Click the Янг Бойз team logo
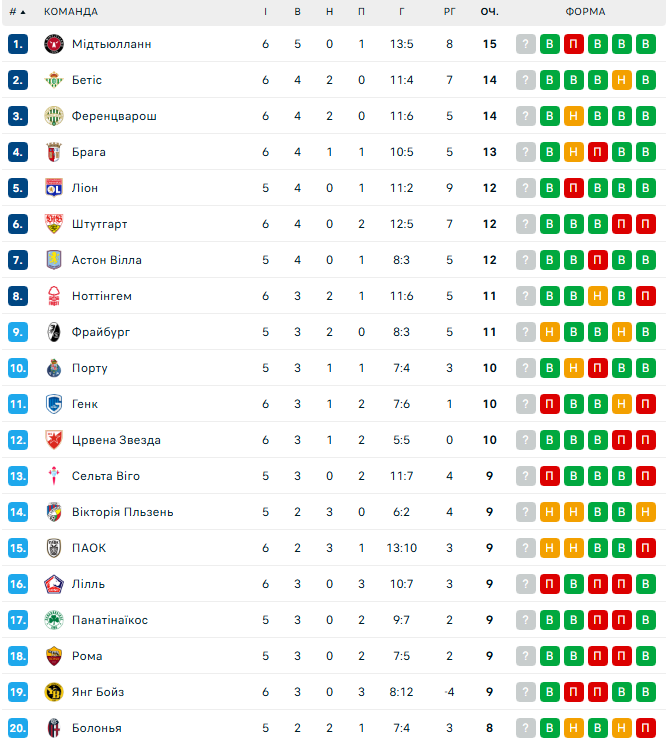670x743 pixels. pyautogui.click(x=54, y=692)
